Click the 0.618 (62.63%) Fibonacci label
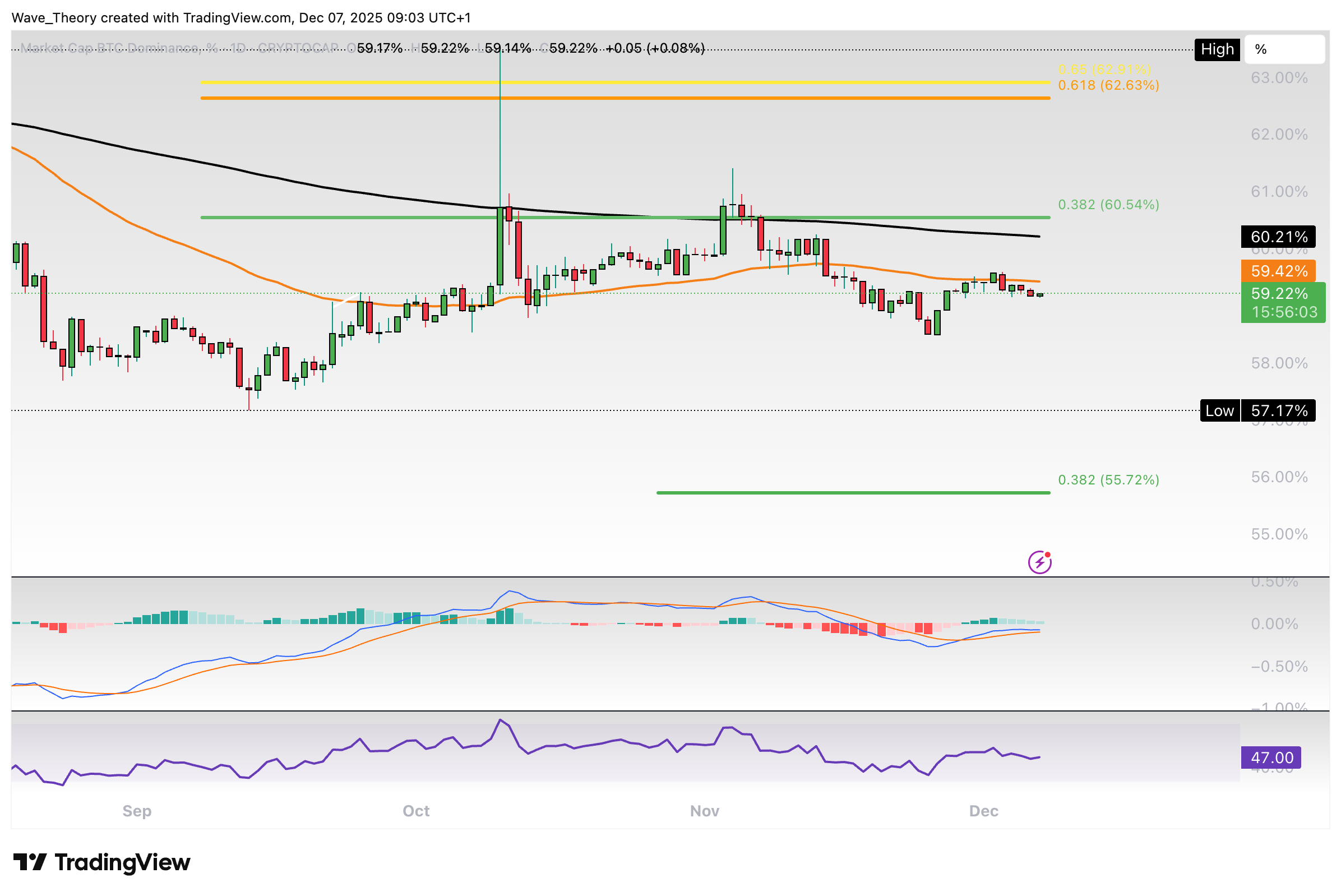Viewport: 1341px width, 896px height. [1108, 86]
